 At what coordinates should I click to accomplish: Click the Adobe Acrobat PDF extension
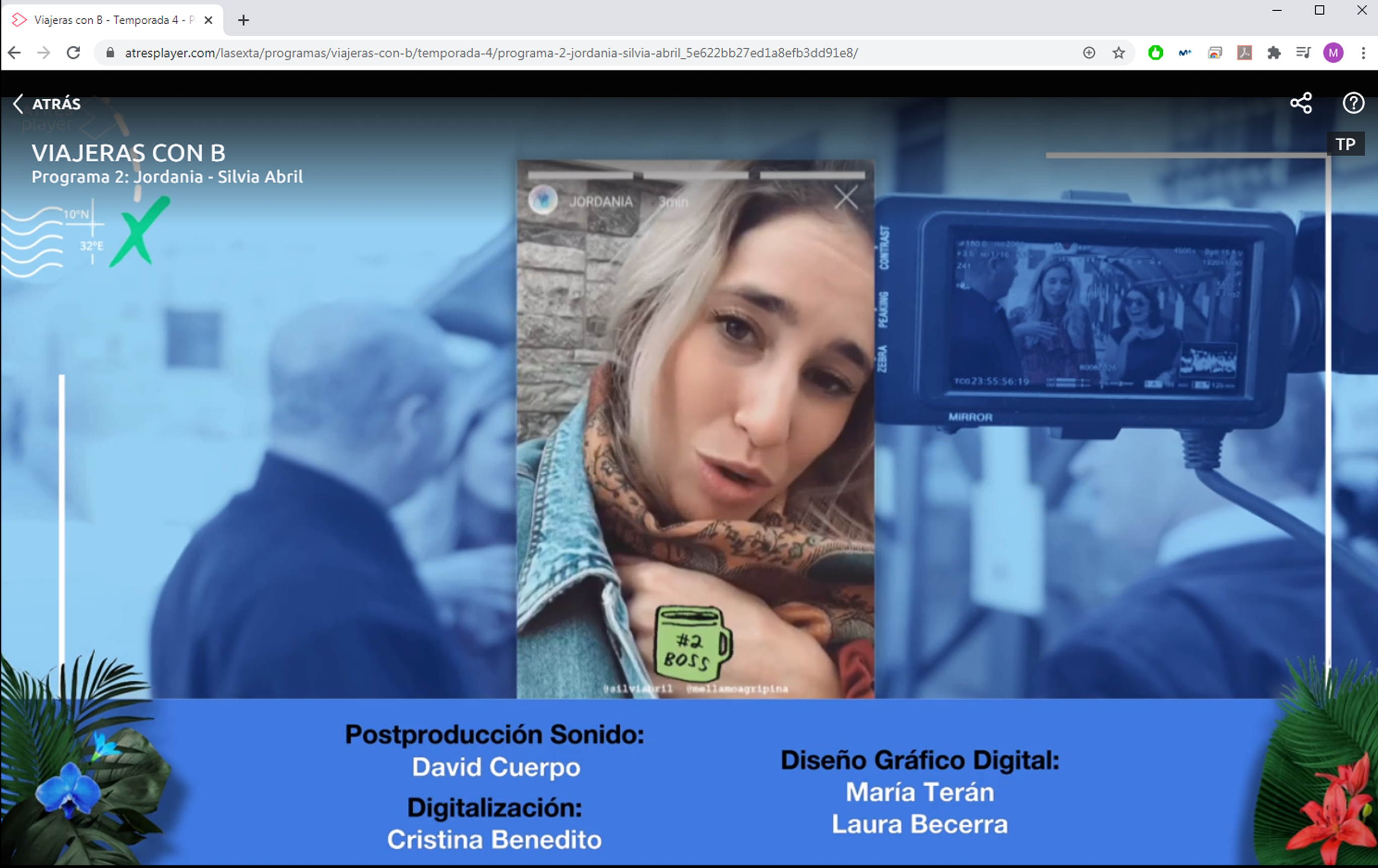click(x=1244, y=53)
